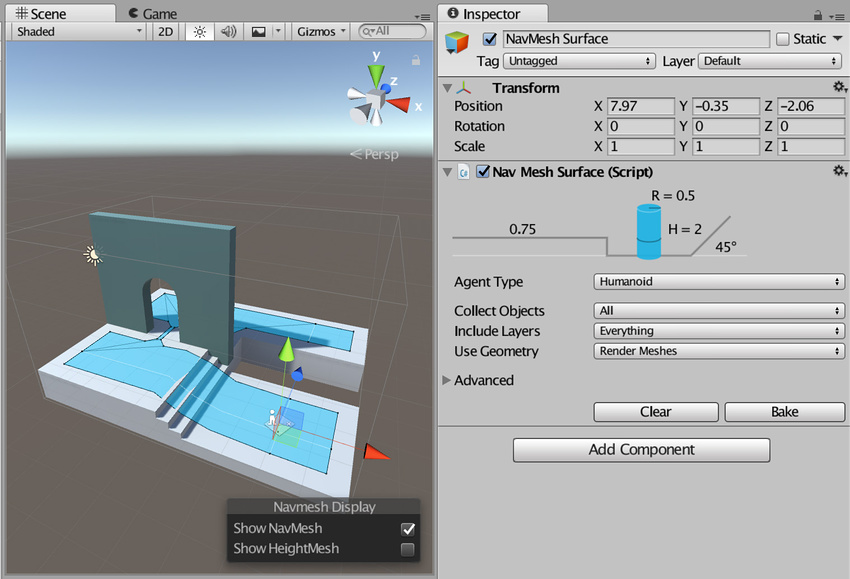850x579 pixels.
Task: Open the Agent Type dropdown
Action: pos(718,281)
